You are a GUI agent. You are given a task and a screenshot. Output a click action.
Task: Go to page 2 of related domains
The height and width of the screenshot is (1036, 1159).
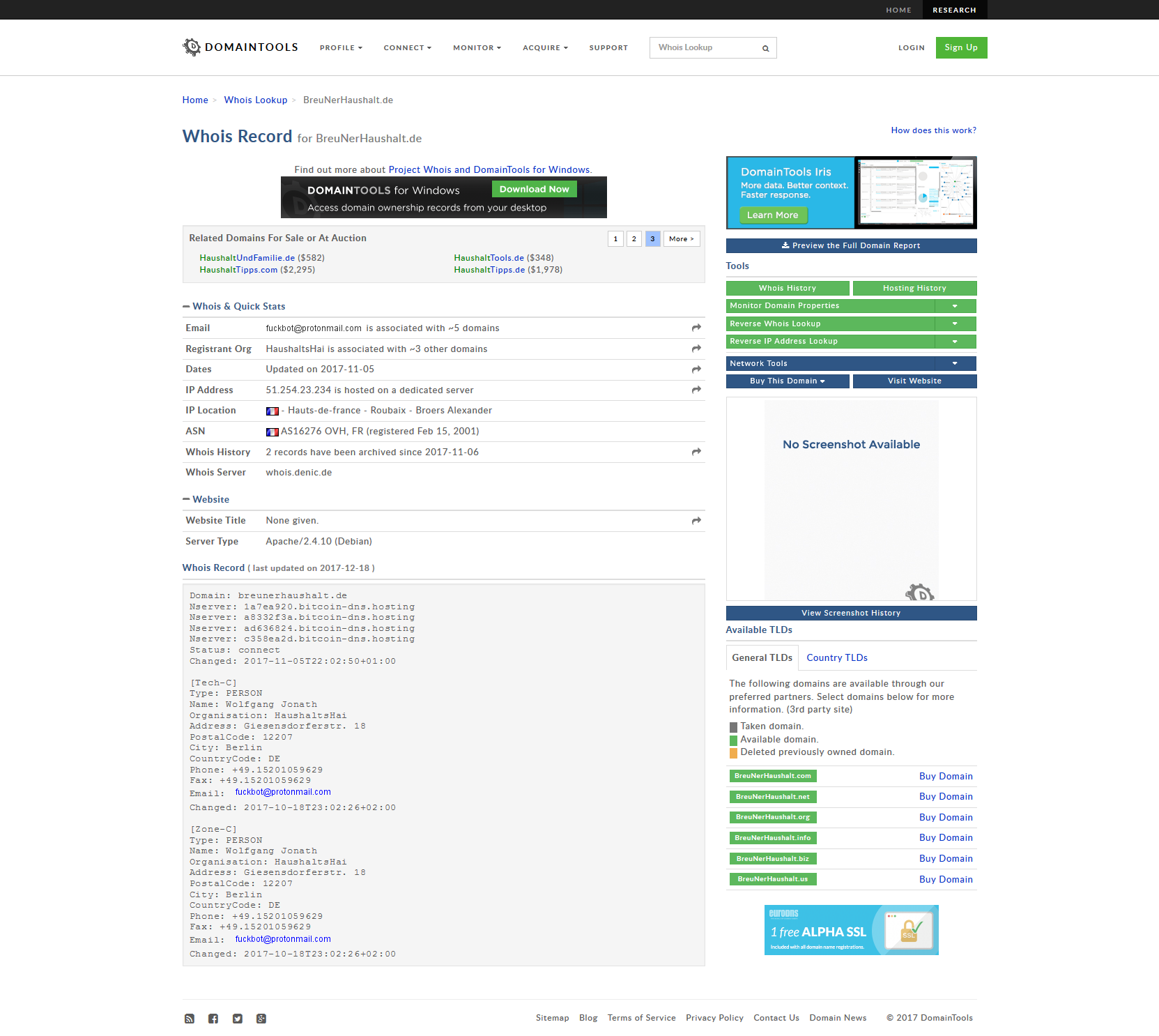tap(634, 239)
